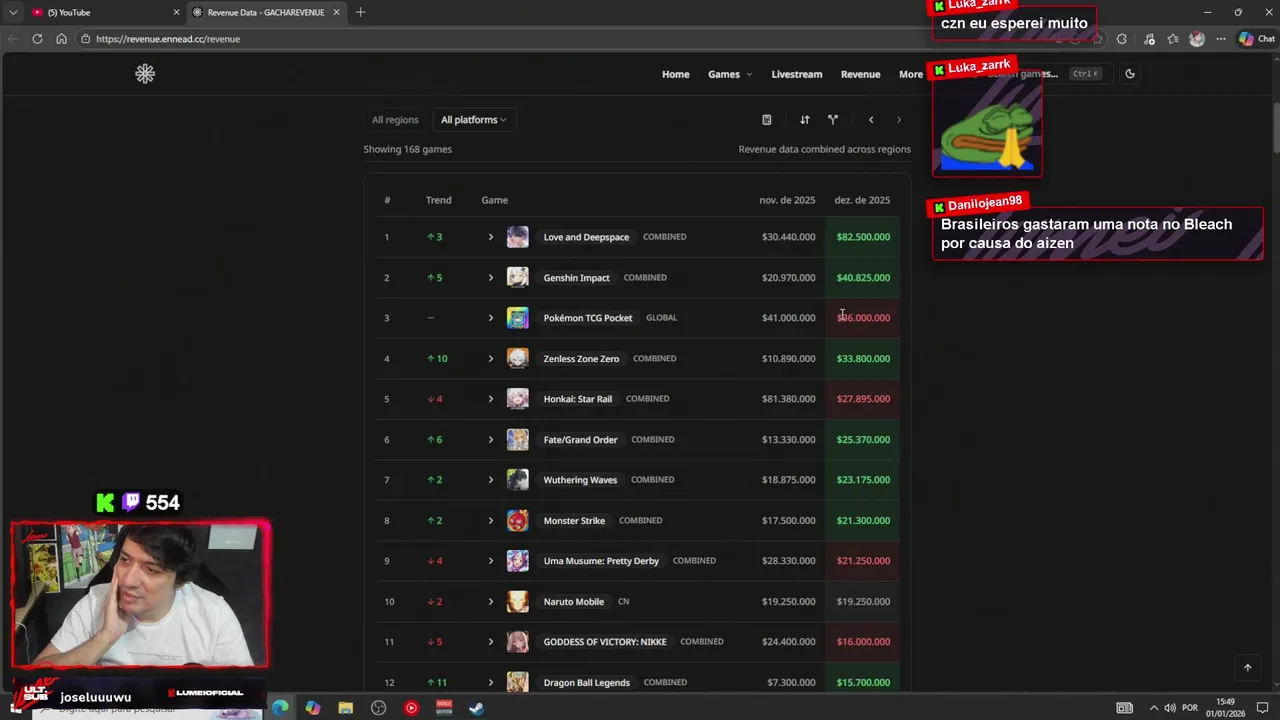Viewport: 1280px width, 720px height.
Task: Reload the page with refresh icon
Action: (x=37, y=39)
